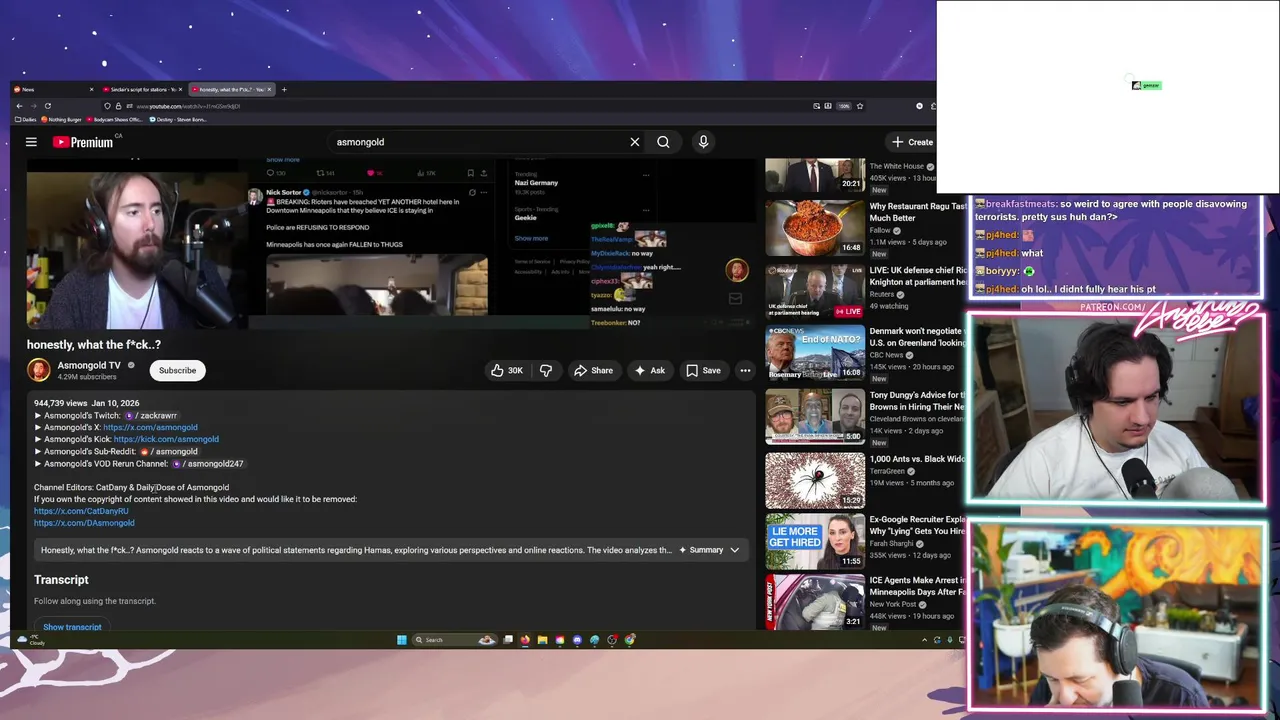Open Windows Start menu
The width and height of the screenshot is (1280, 720).
(x=401, y=640)
